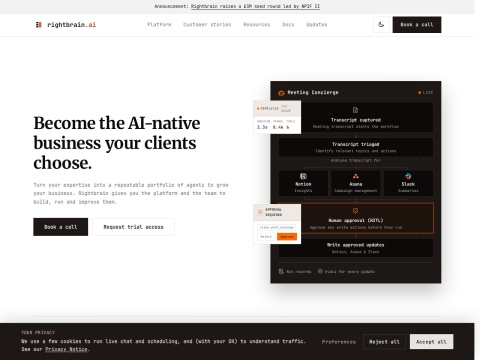Screen dimensions: 480x360
Task: Click the rightbrain.ai logo icon
Action: [x=39, y=25]
